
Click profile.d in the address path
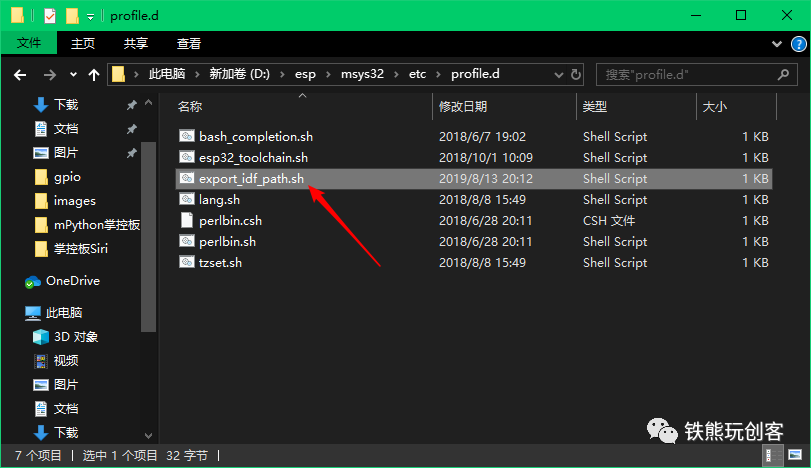(475, 74)
